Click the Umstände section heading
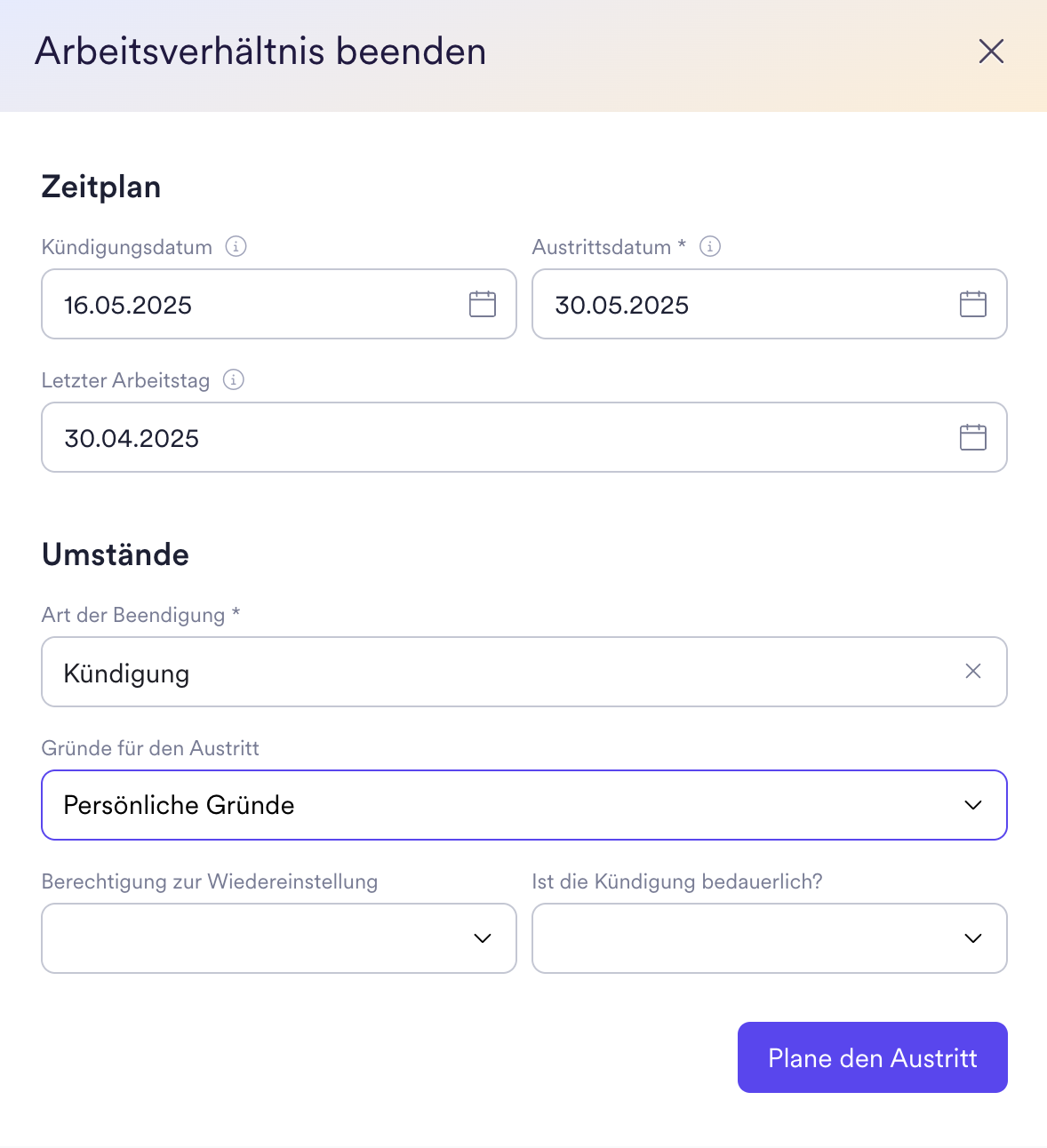Viewport: 1047px width, 1148px height. click(115, 554)
